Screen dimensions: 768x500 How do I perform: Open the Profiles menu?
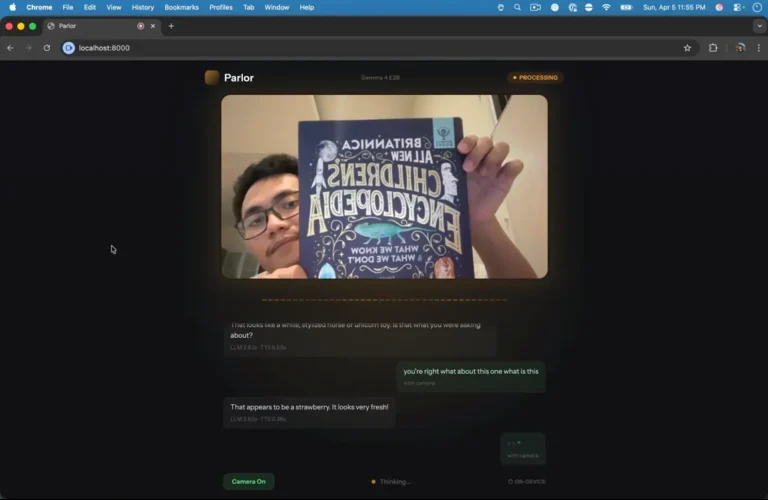click(221, 7)
